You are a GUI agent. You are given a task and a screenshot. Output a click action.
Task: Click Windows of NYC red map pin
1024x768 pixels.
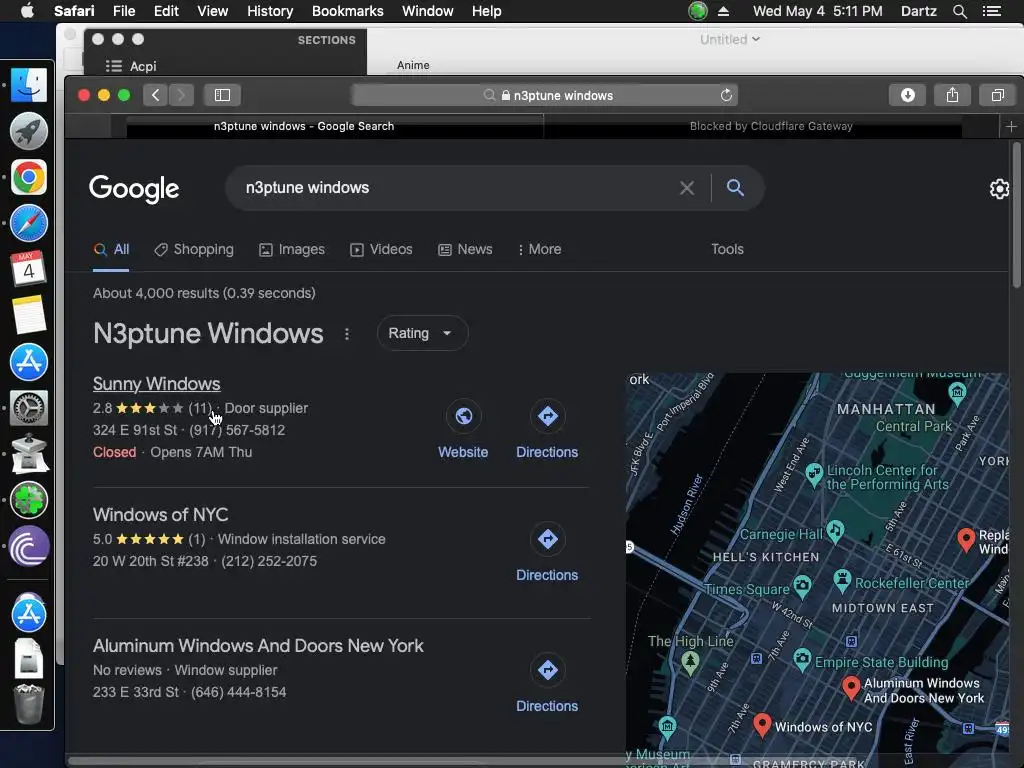pos(761,725)
